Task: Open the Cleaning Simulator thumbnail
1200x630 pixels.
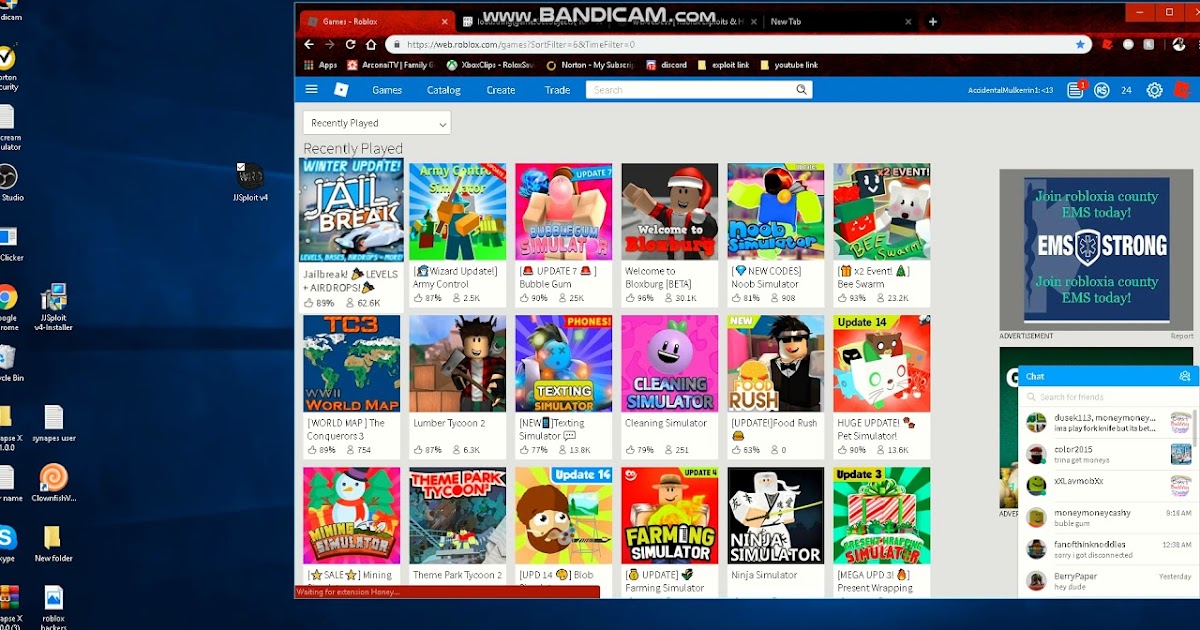Action: (x=670, y=364)
